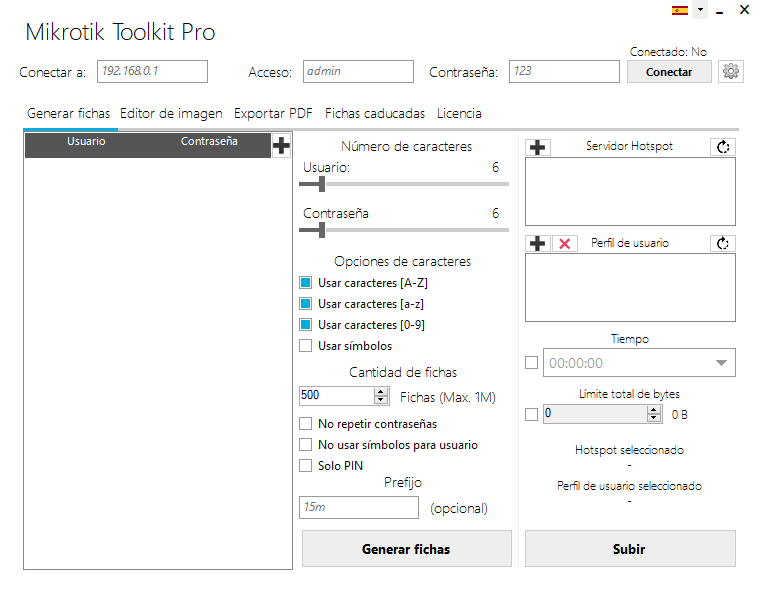The image size is (762, 593).
Task: Refresh the Servidor Hotspot list
Action: click(x=723, y=147)
